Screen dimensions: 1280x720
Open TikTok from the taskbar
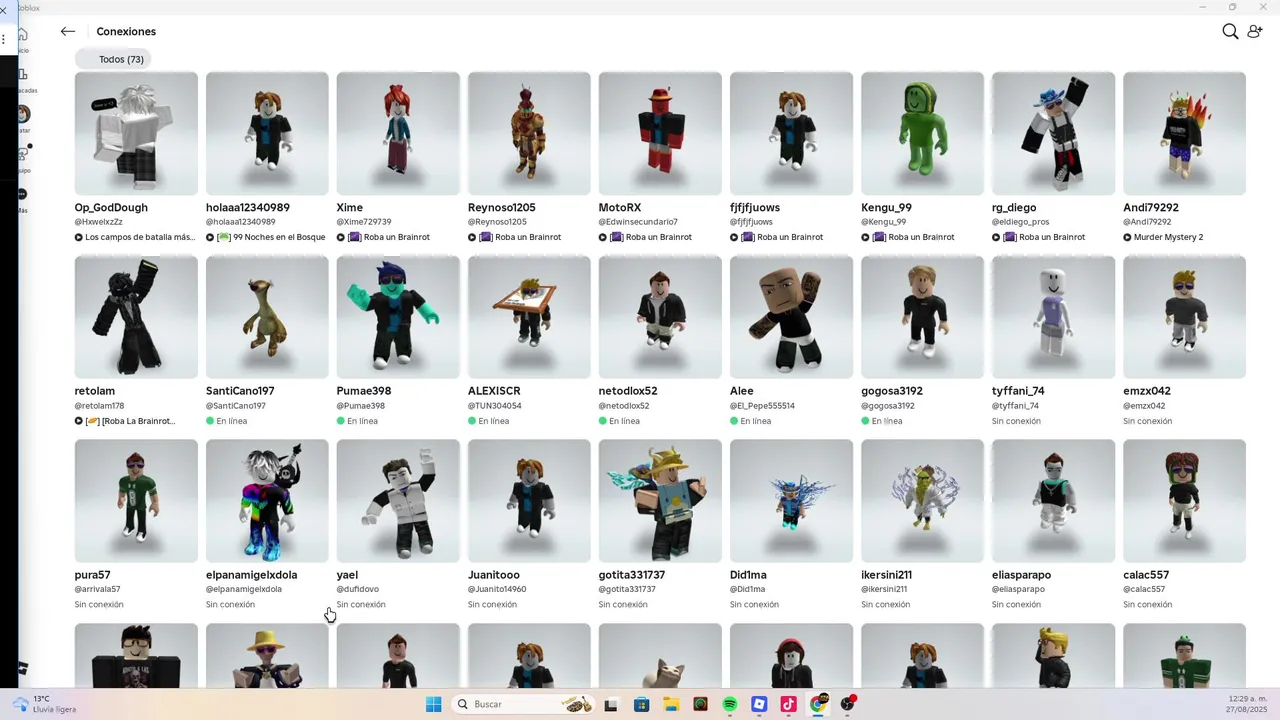pos(788,704)
